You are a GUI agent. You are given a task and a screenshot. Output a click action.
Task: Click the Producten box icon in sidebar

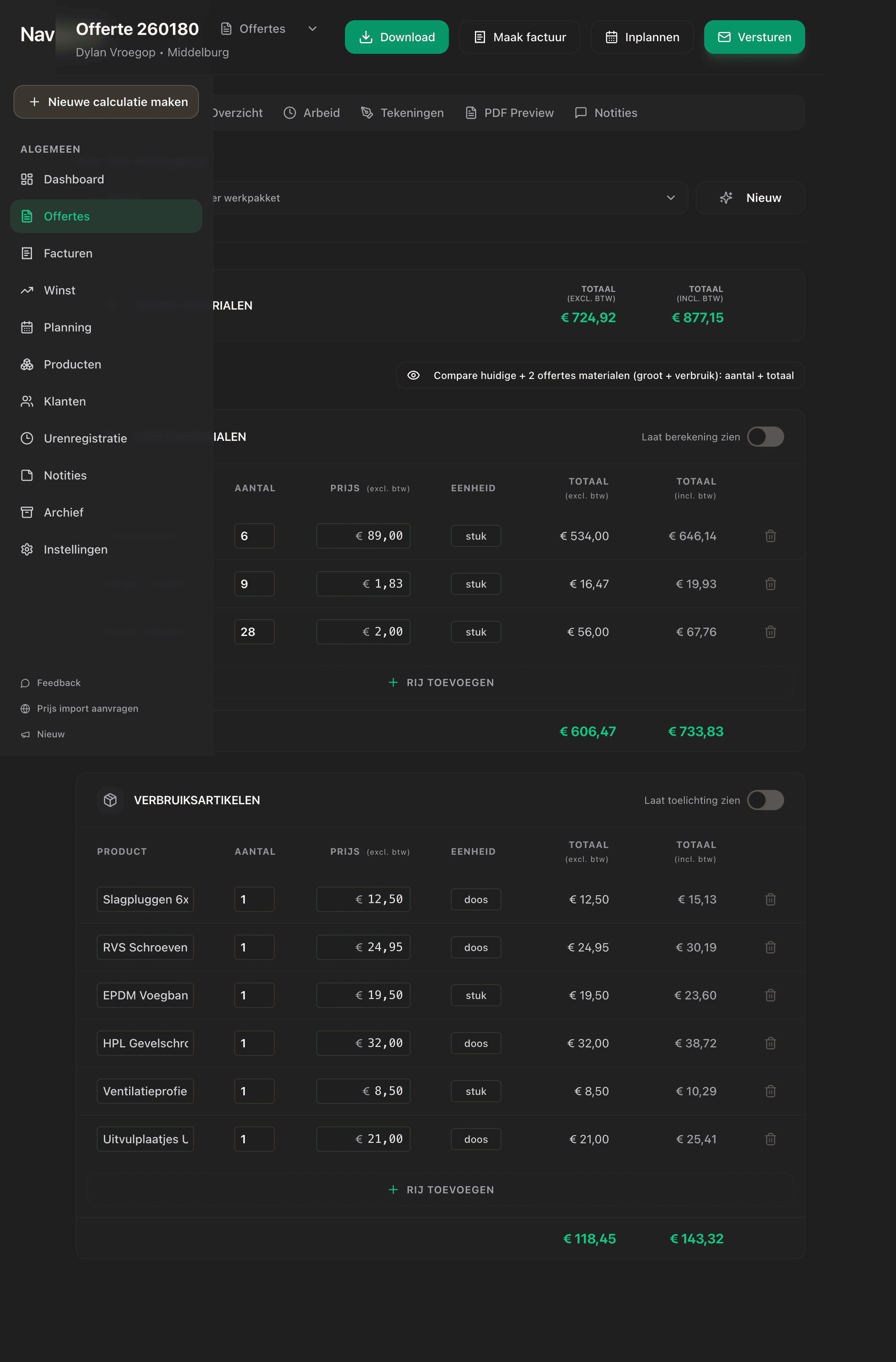pos(27,364)
